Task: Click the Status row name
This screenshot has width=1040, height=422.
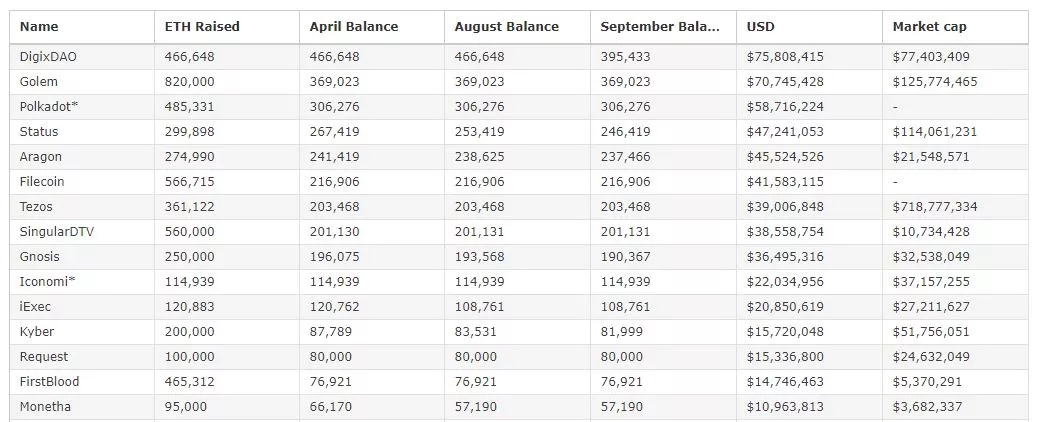Action: click(39, 132)
